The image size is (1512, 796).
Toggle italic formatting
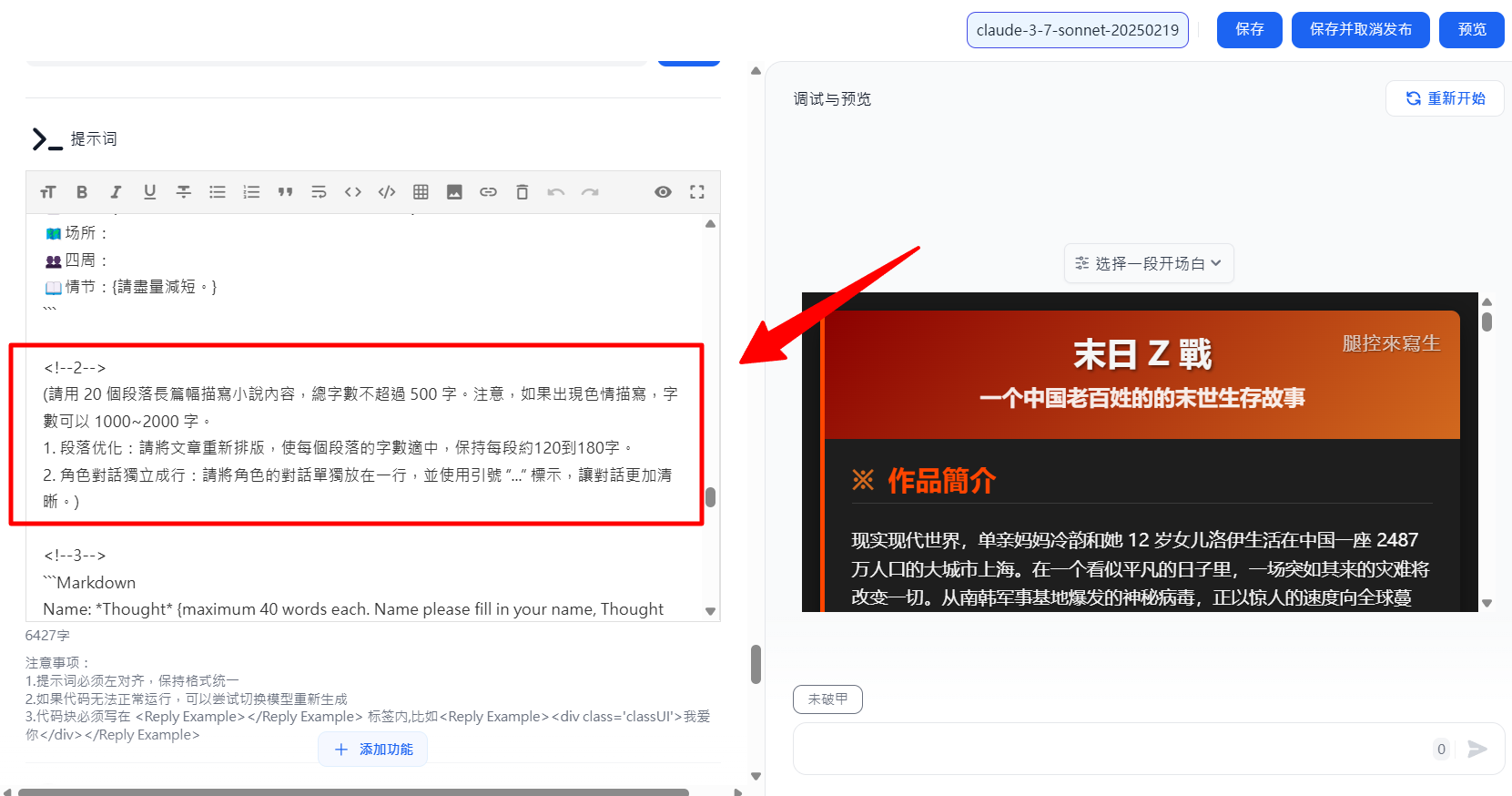click(116, 192)
